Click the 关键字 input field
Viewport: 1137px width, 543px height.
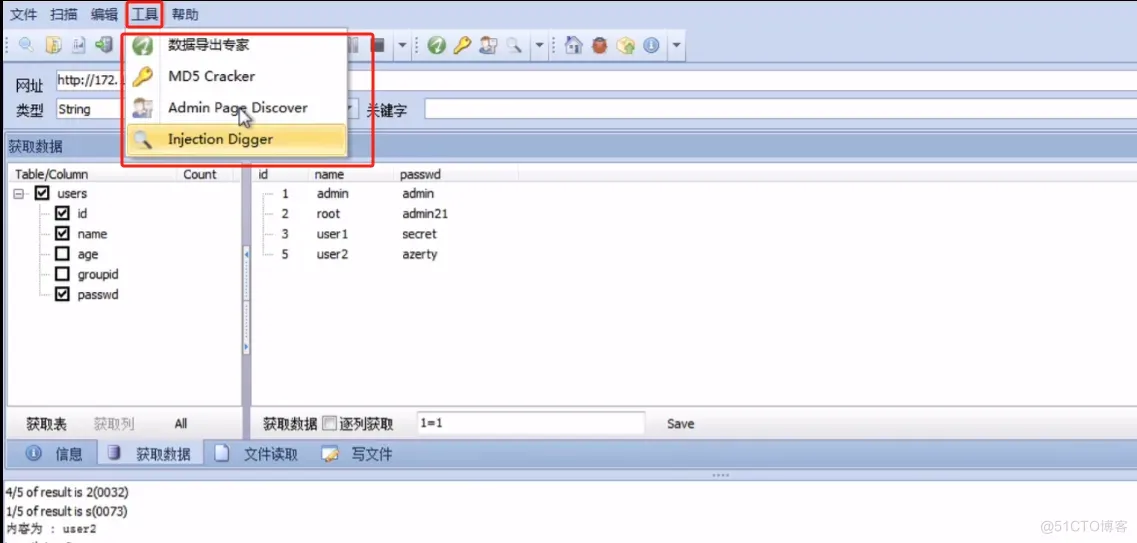pyautogui.click(x=780, y=109)
